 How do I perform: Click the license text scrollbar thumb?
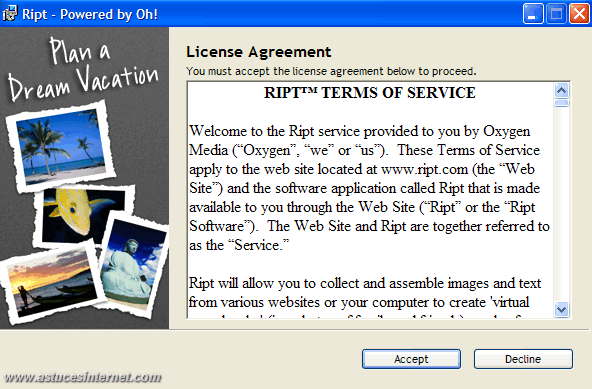pyautogui.click(x=561, y=103)
